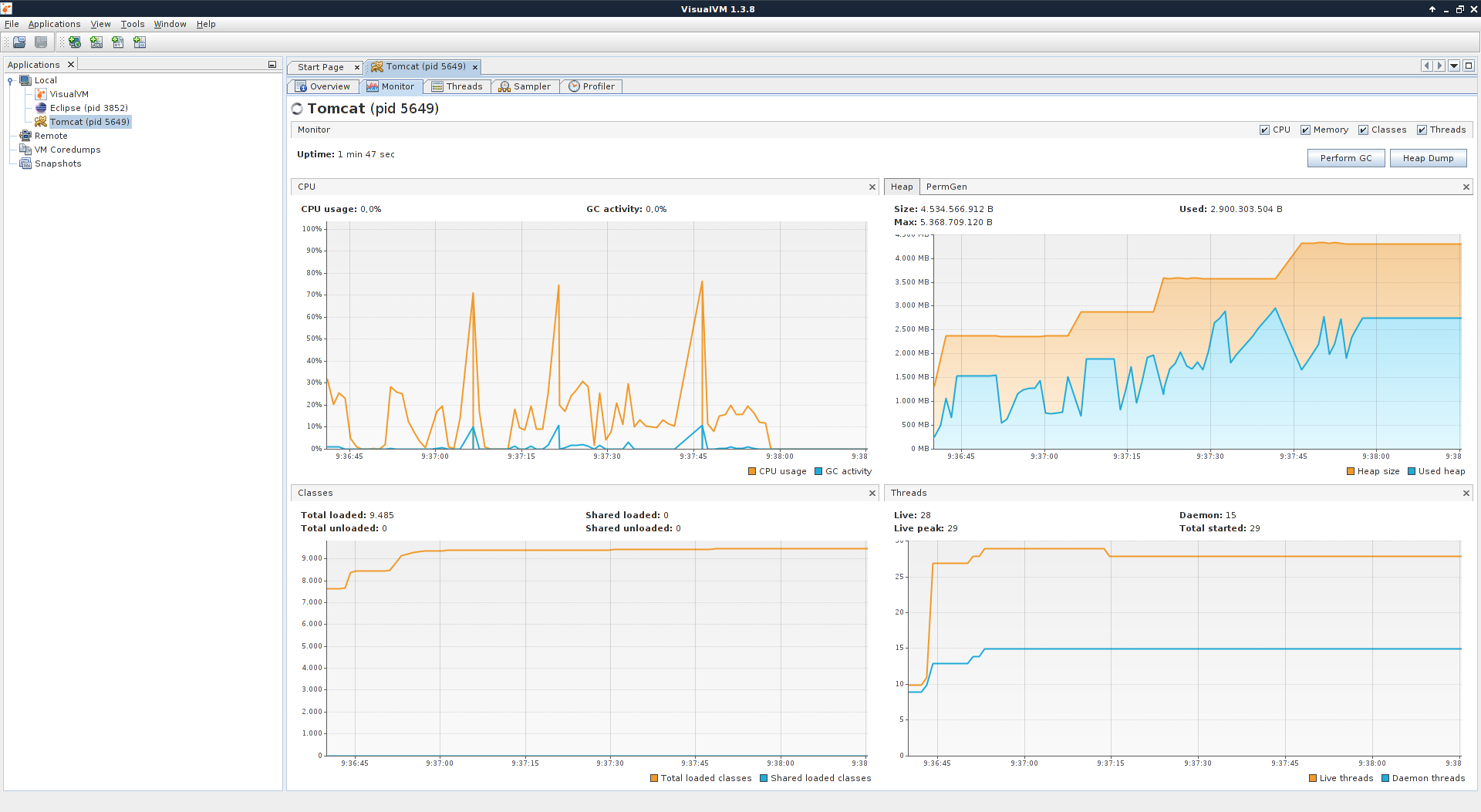This screenshot has height=812, width=1481.
Task: Minimize the Applications panel
Action: [x=272, y=65]
